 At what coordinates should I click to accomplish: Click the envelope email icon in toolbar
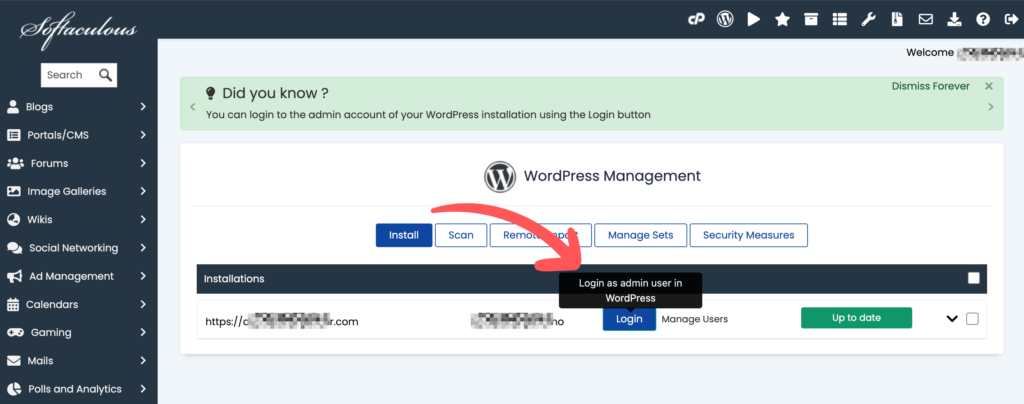926,19
